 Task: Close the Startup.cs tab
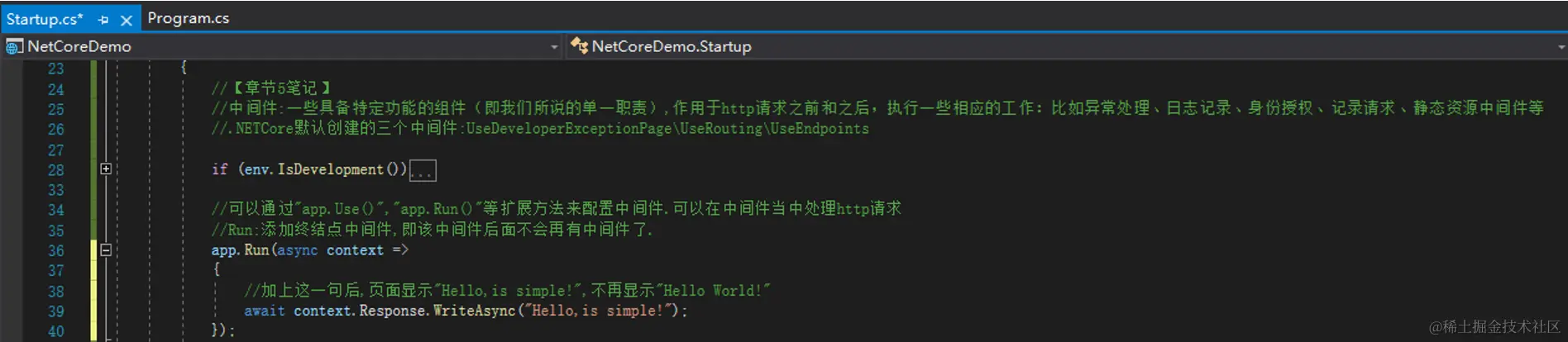click(x=127, y=20)
